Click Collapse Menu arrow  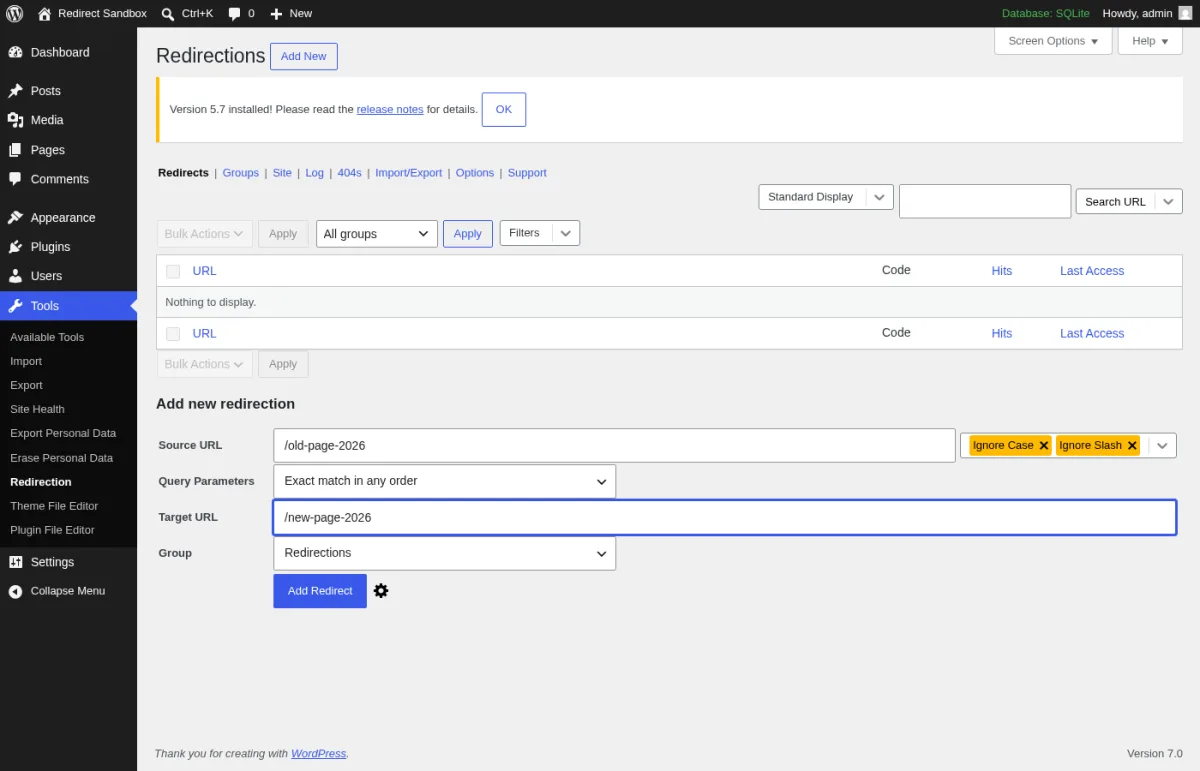(15, 591)
